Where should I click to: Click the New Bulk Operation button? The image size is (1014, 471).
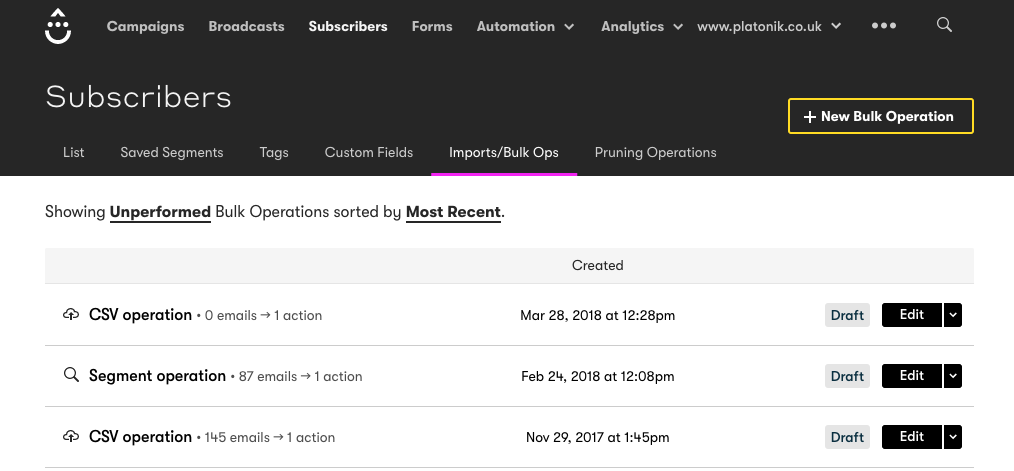point(880,116)
